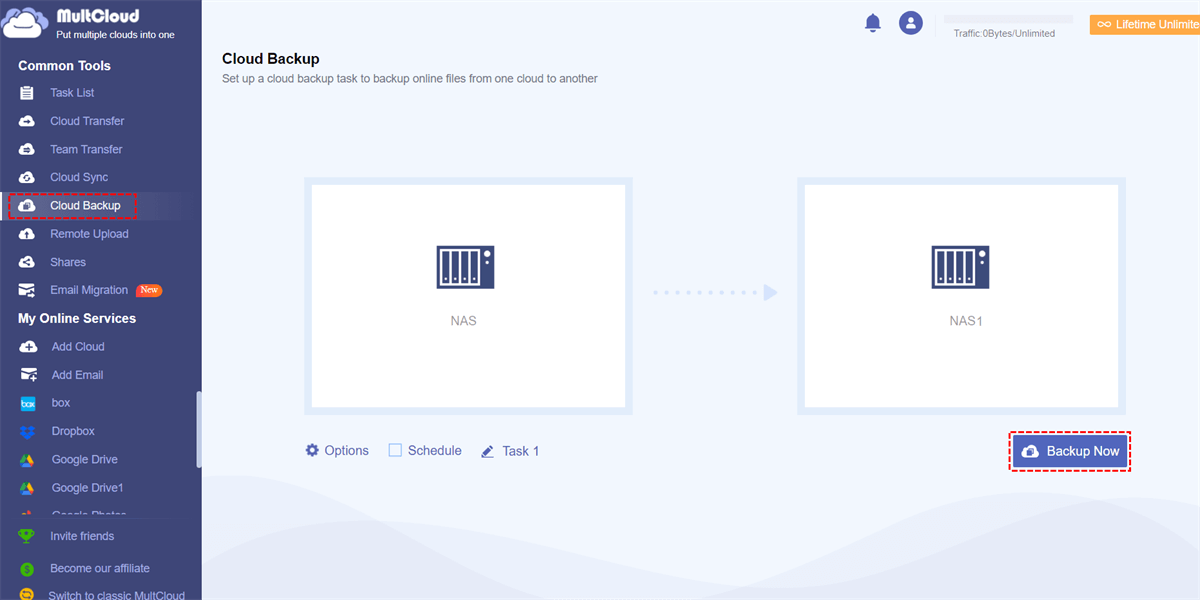This screenshot has width=1200, height=600.
Task: Open Cloud Sync tool
Action: (x=79, y=177)
